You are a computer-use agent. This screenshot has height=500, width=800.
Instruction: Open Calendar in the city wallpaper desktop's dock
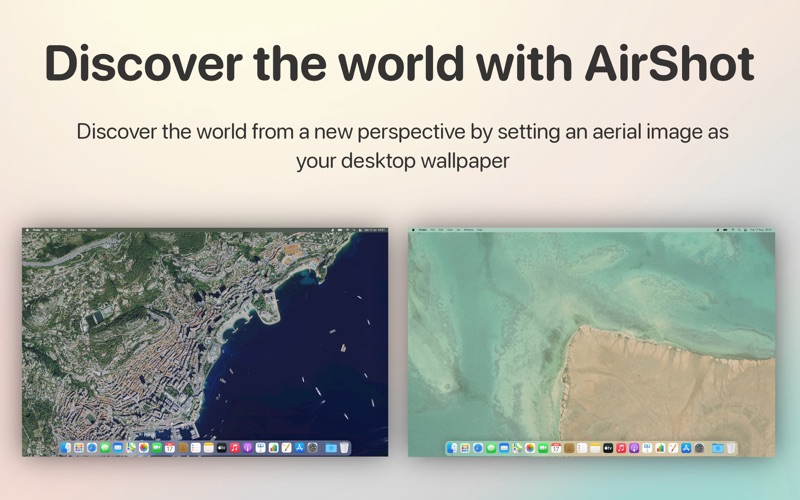[170, 447]
